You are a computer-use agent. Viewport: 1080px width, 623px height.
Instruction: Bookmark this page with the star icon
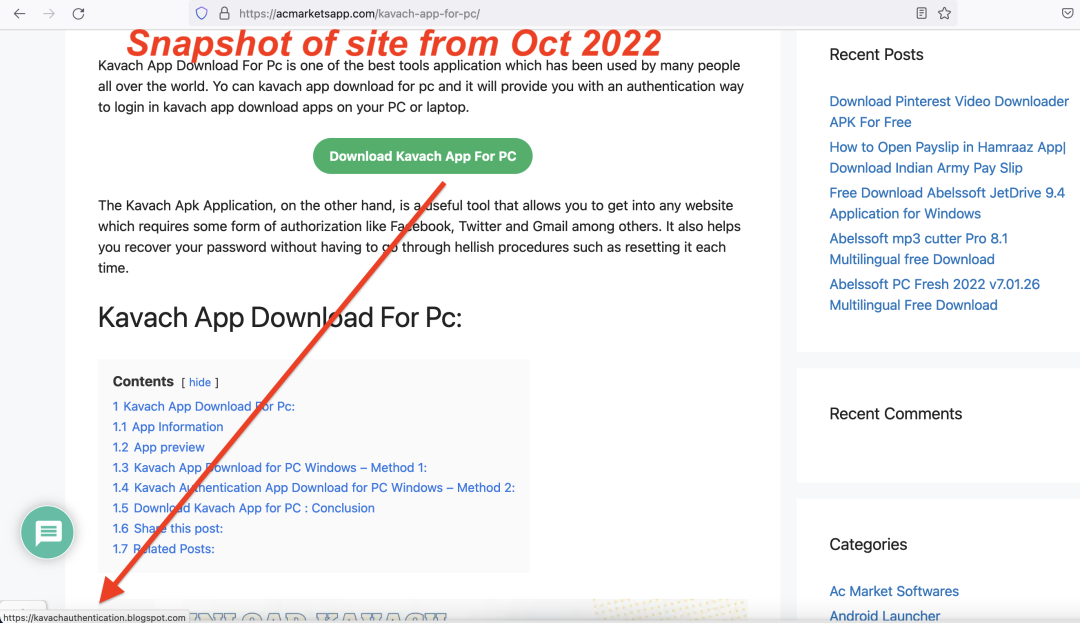tap(944, 14)
